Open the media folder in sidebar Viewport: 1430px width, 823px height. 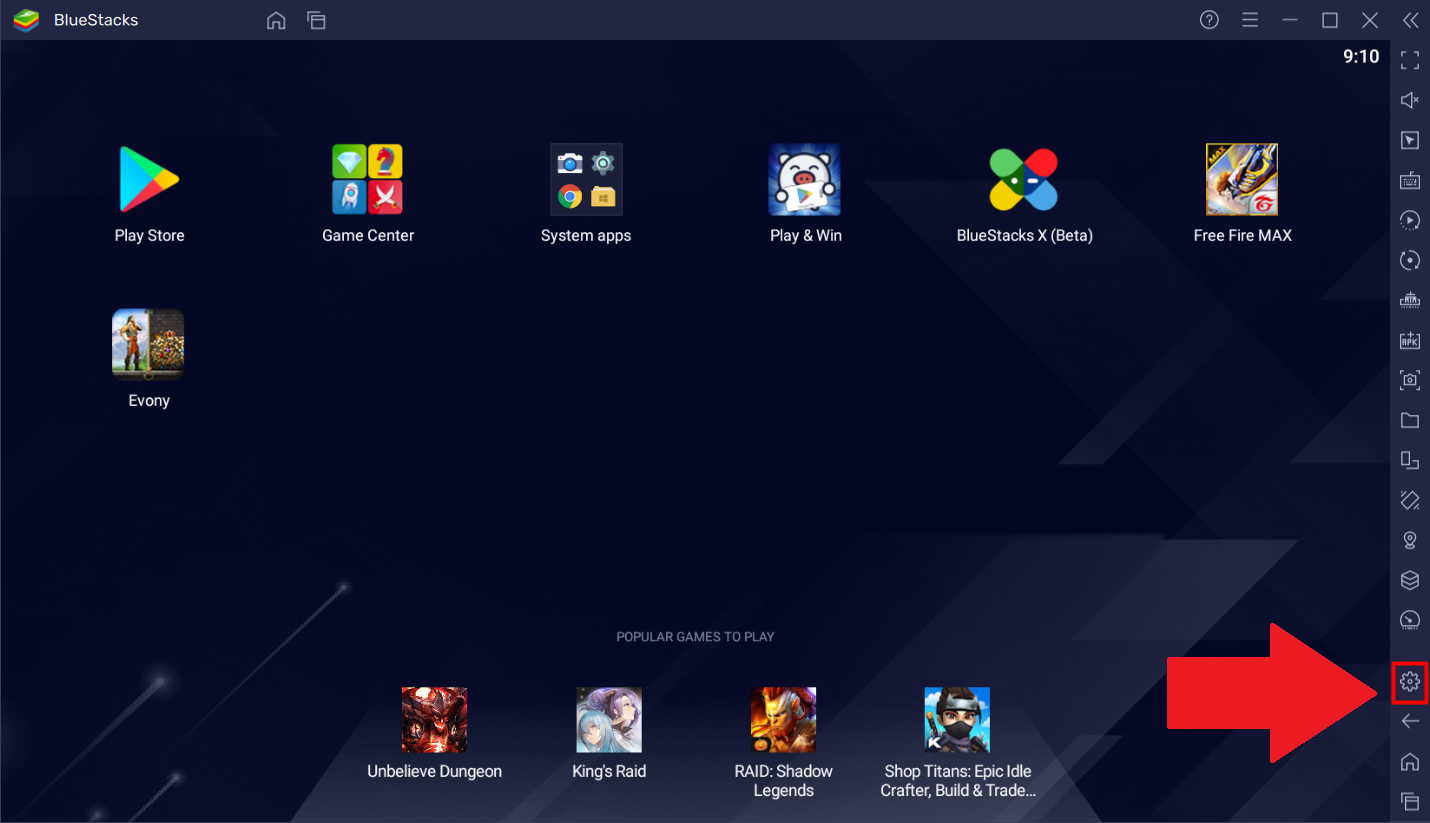(1410, 420)
